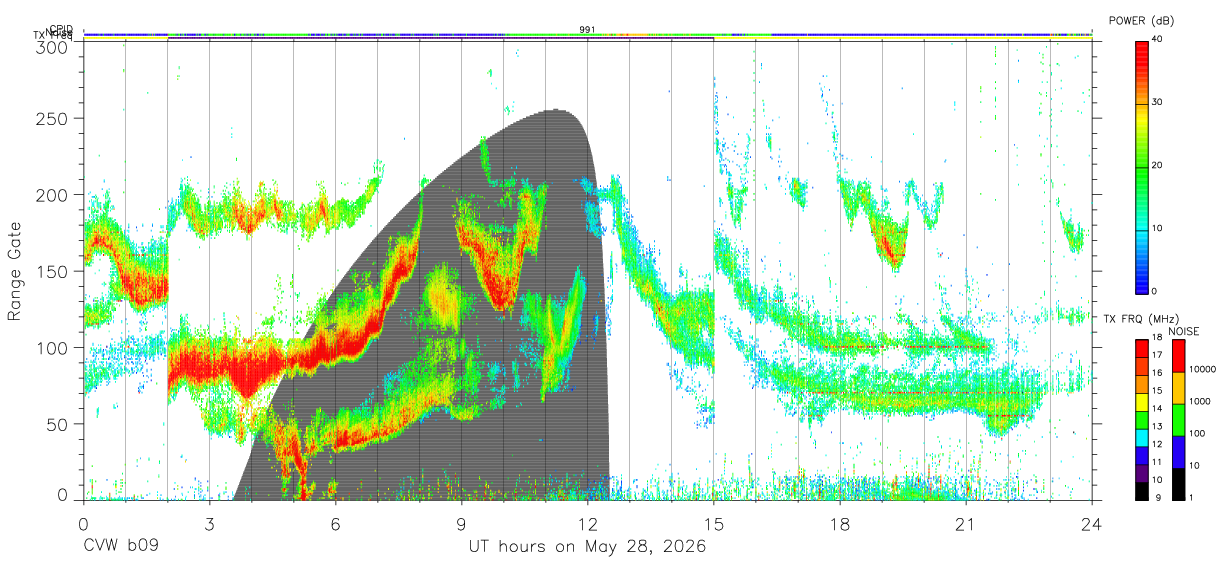Image resolution: width=1228 pixels, height=567 pixels.
Task: Click the 10000 label on NOISE legend
Action: click(x=1202, y=370)
